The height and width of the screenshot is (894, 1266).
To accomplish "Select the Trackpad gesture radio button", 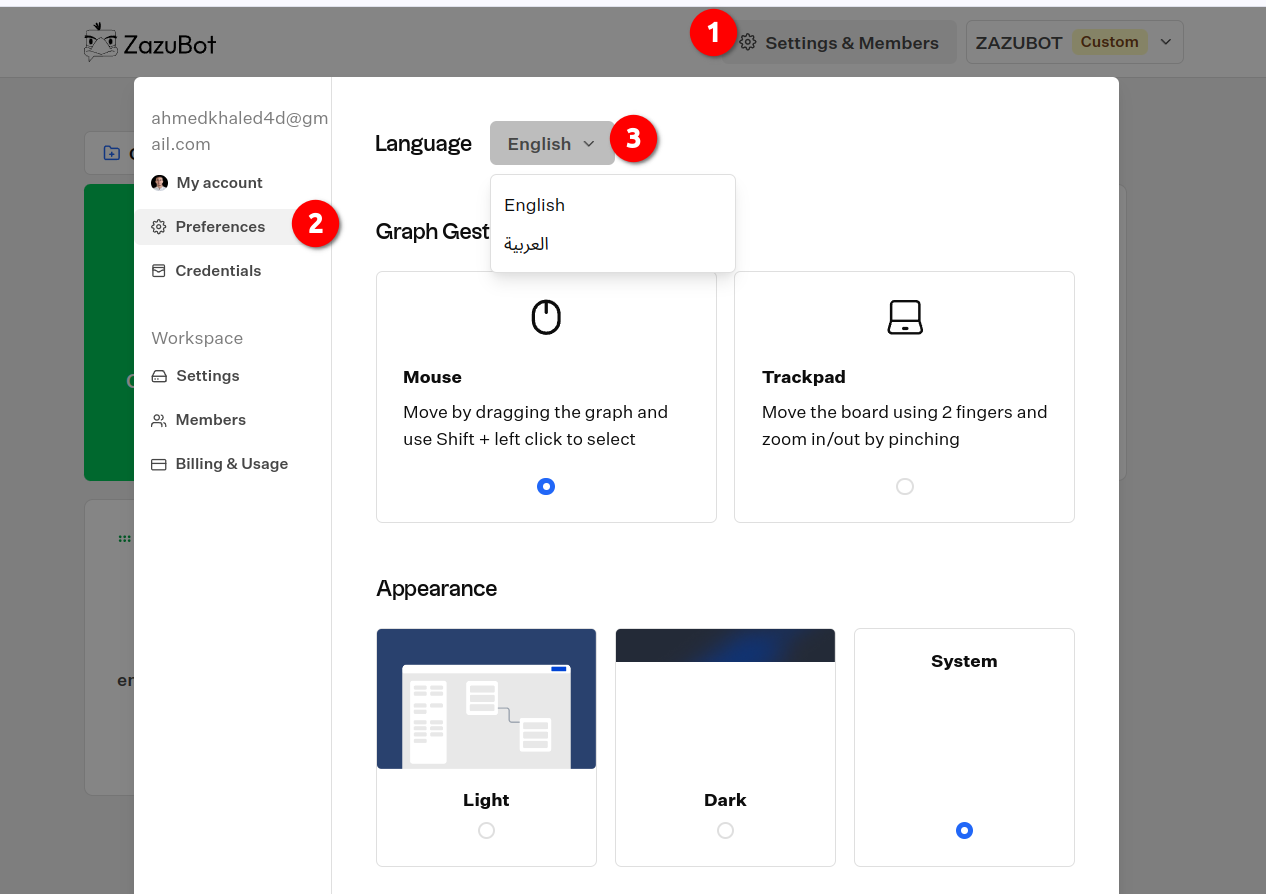I will [x=905, y=486].
